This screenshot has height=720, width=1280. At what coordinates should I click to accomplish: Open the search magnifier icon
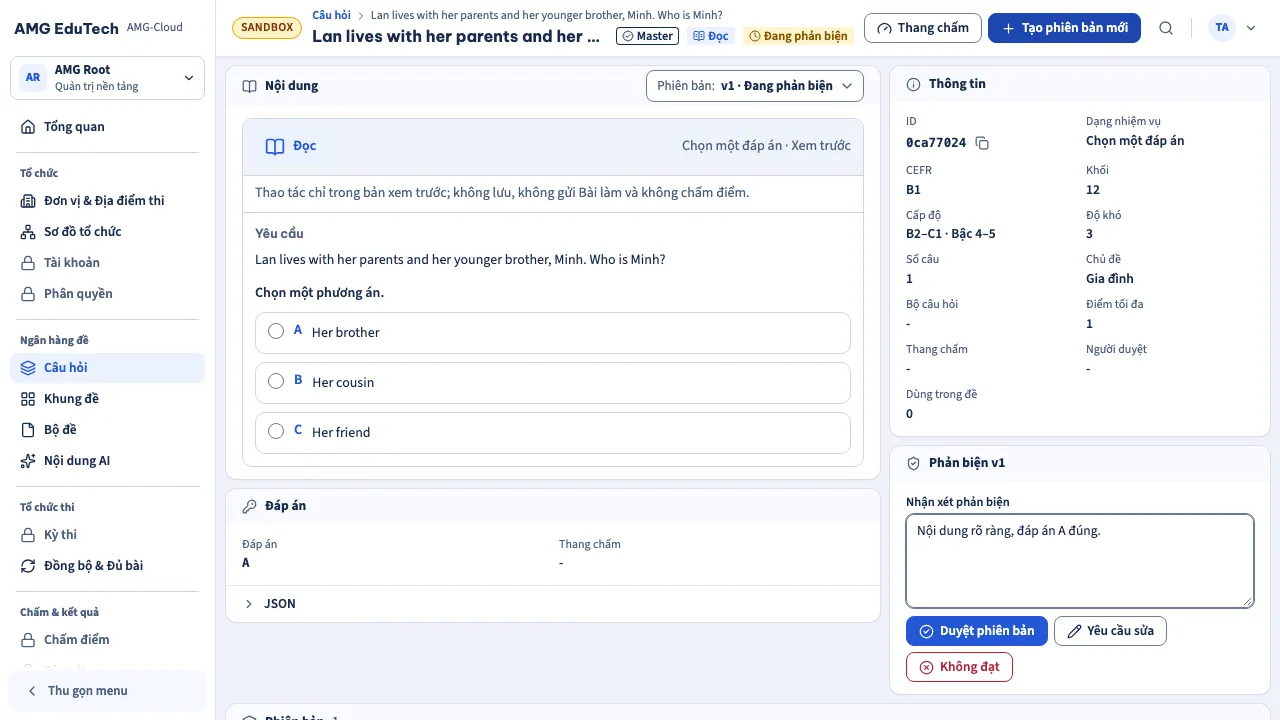pyautogui.click(x=1166, y=28)
